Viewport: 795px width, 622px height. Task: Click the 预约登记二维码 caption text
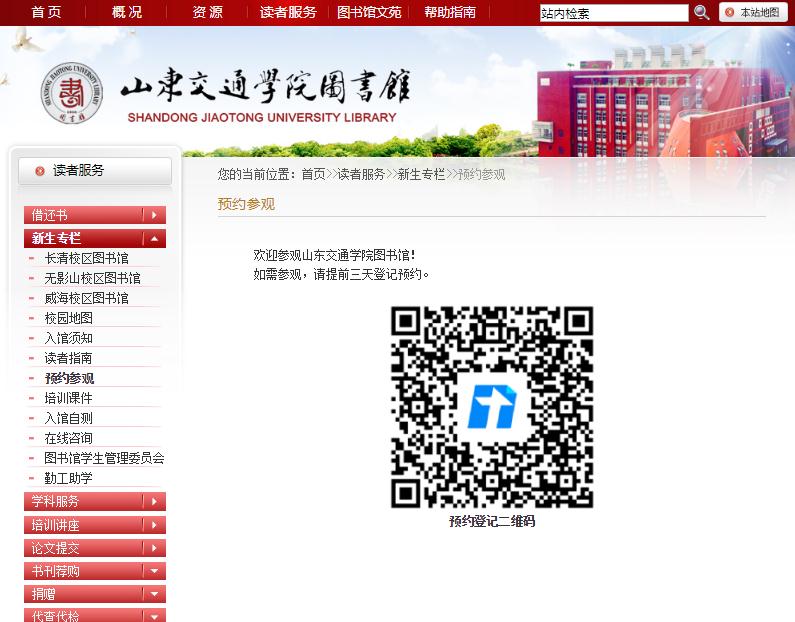click(492, 522)
